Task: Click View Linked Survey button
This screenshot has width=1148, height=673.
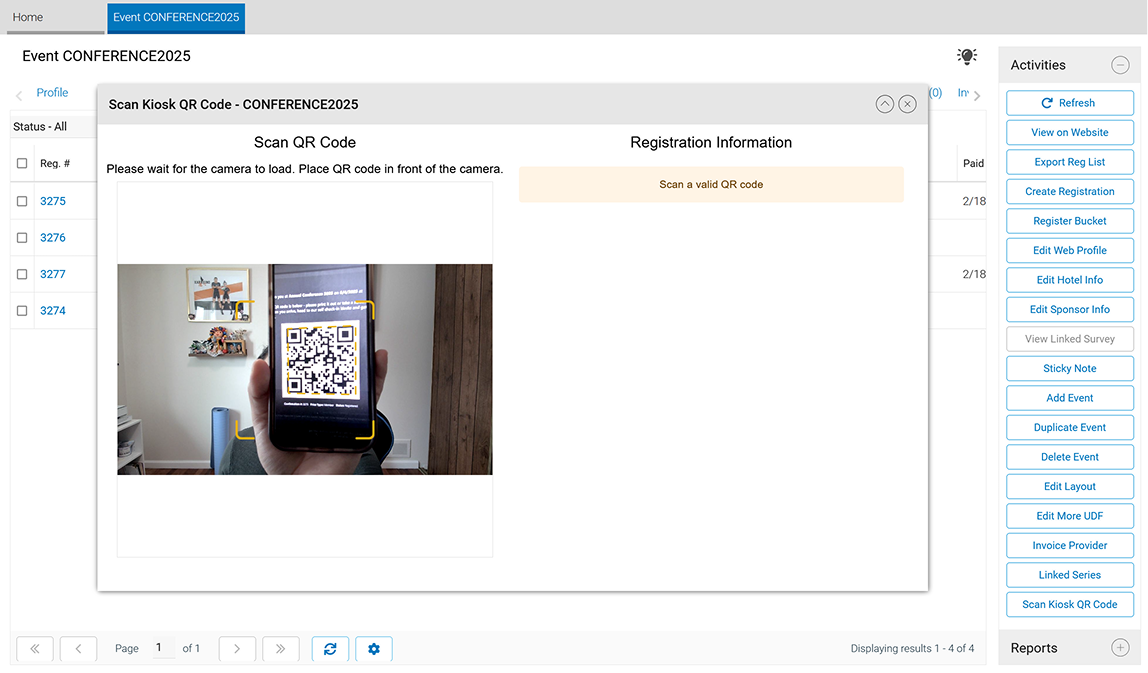Action: click(x=1070, y=339)
